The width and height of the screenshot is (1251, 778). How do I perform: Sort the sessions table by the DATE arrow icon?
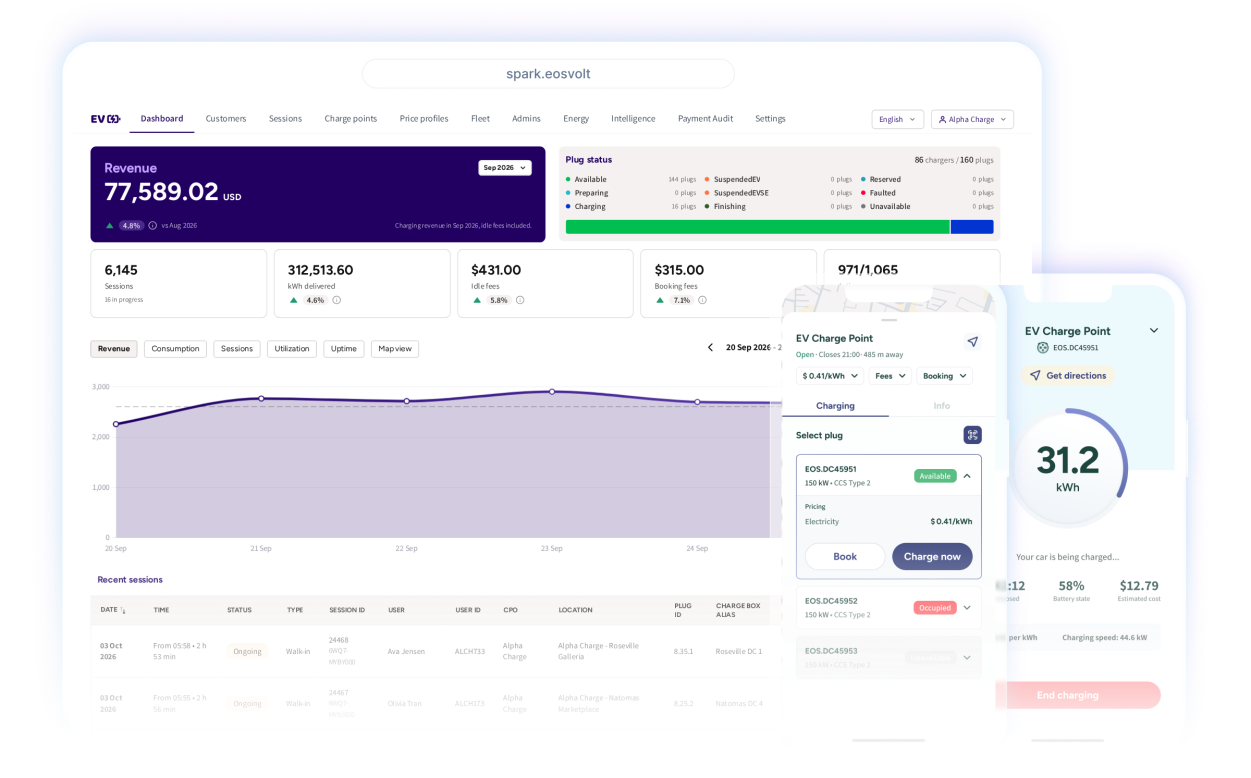[123, 610]
